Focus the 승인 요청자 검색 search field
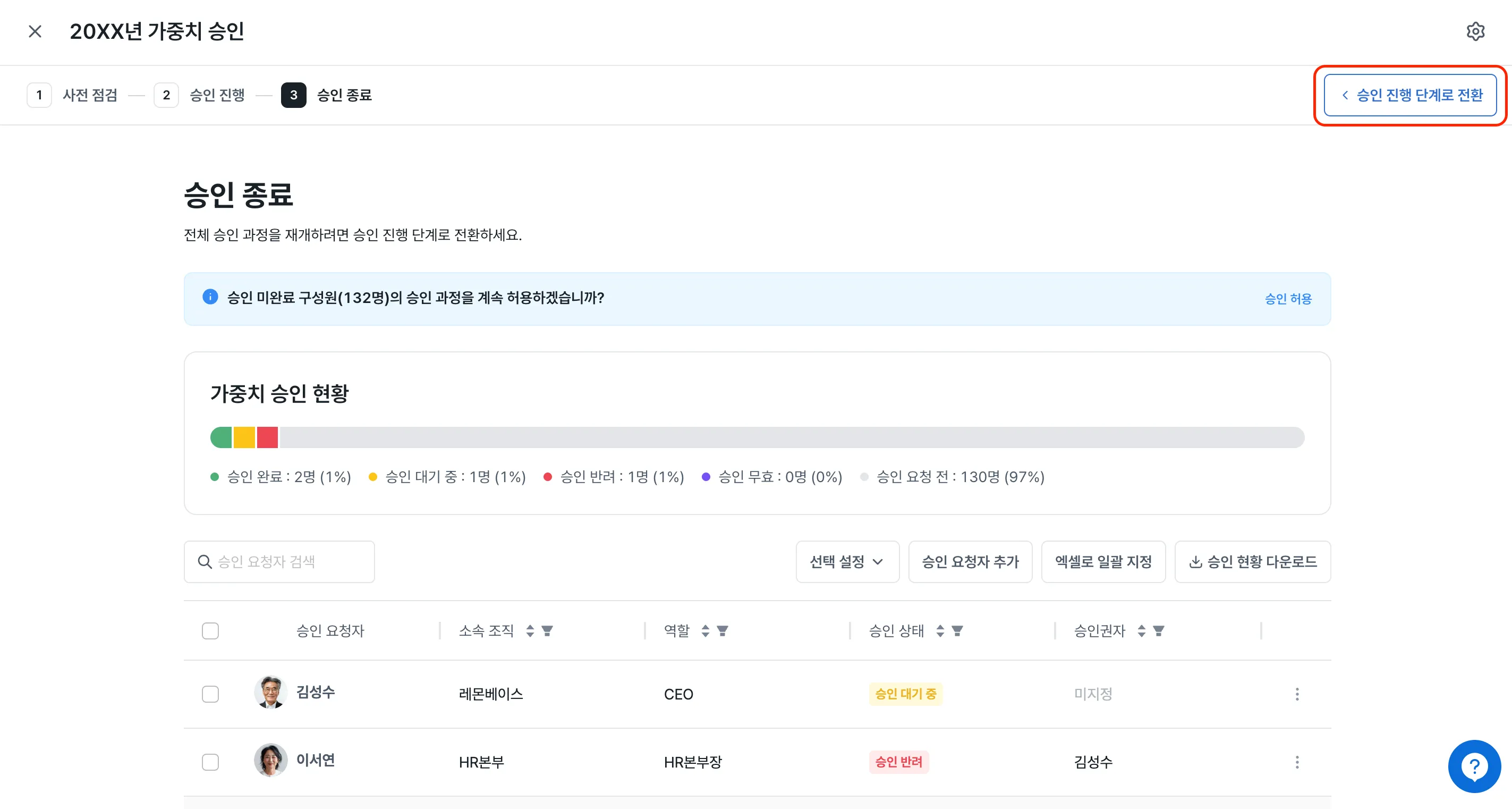1512x809 pixels. pos(279,562)
